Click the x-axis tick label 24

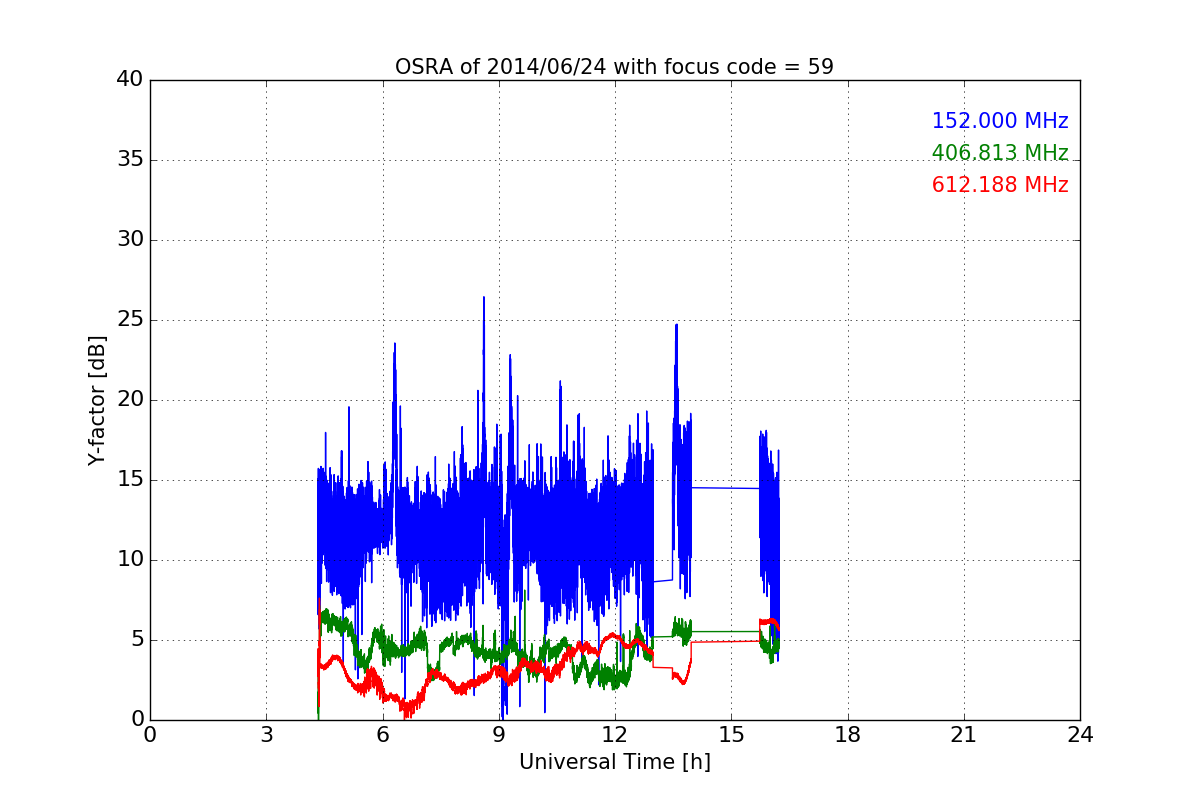1080,735
